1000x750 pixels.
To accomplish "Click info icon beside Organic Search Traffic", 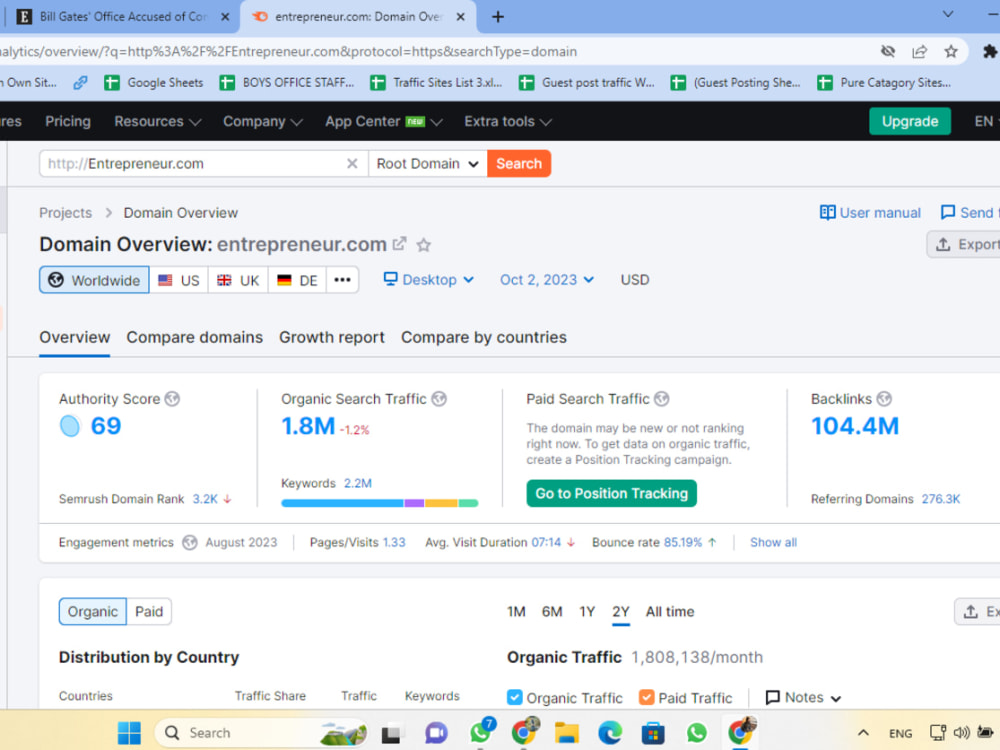I will coord(439,399).
